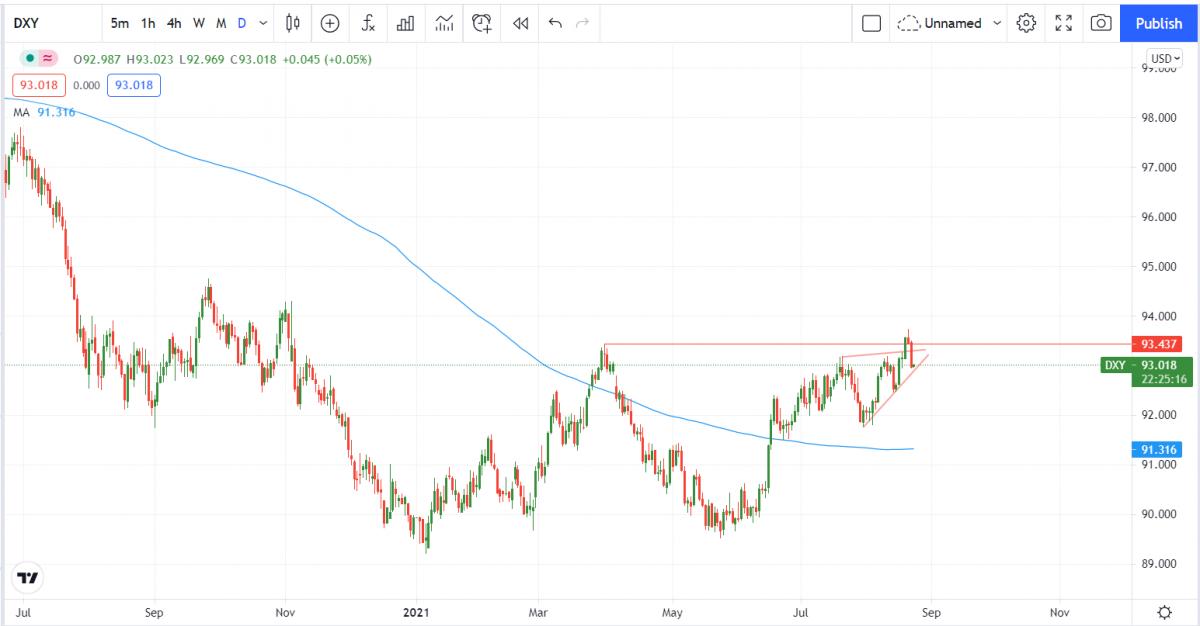Image resolution: width=1200 pixels, height=626 pixels.
Task: Enter fullscreen mode
Action: (x=1064, y=23)
